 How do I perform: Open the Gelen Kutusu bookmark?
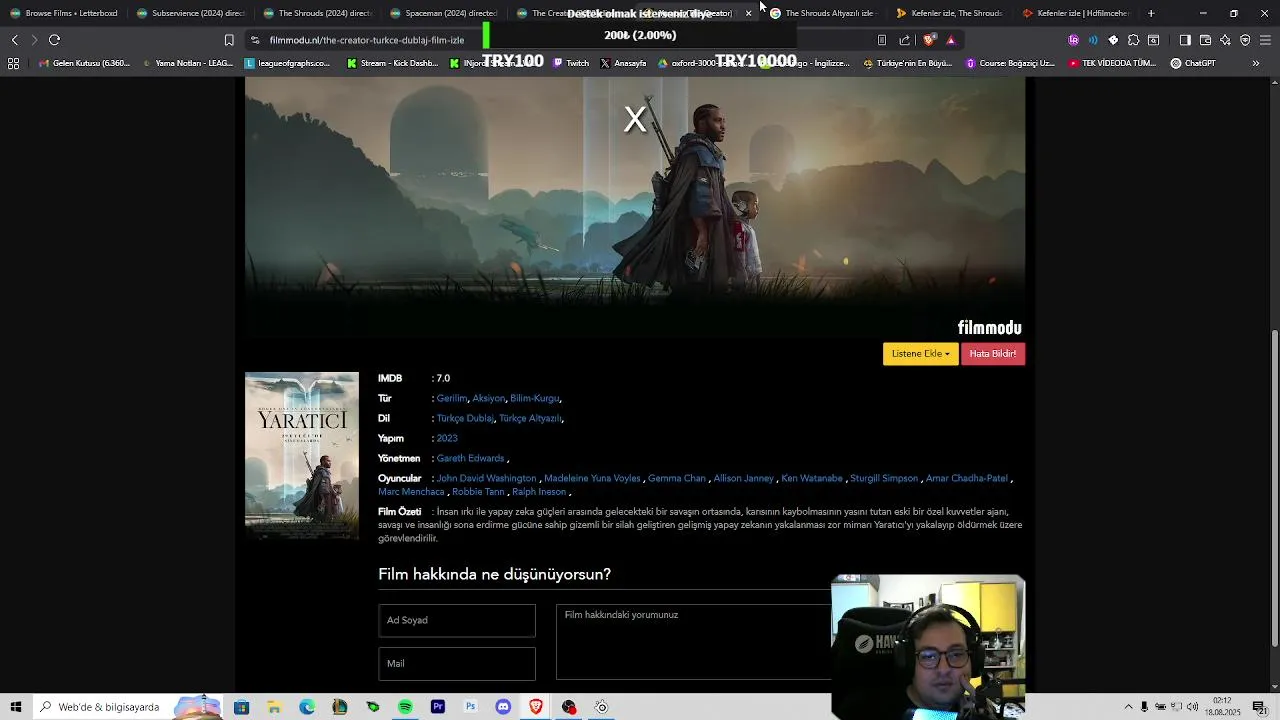[84, 63]
